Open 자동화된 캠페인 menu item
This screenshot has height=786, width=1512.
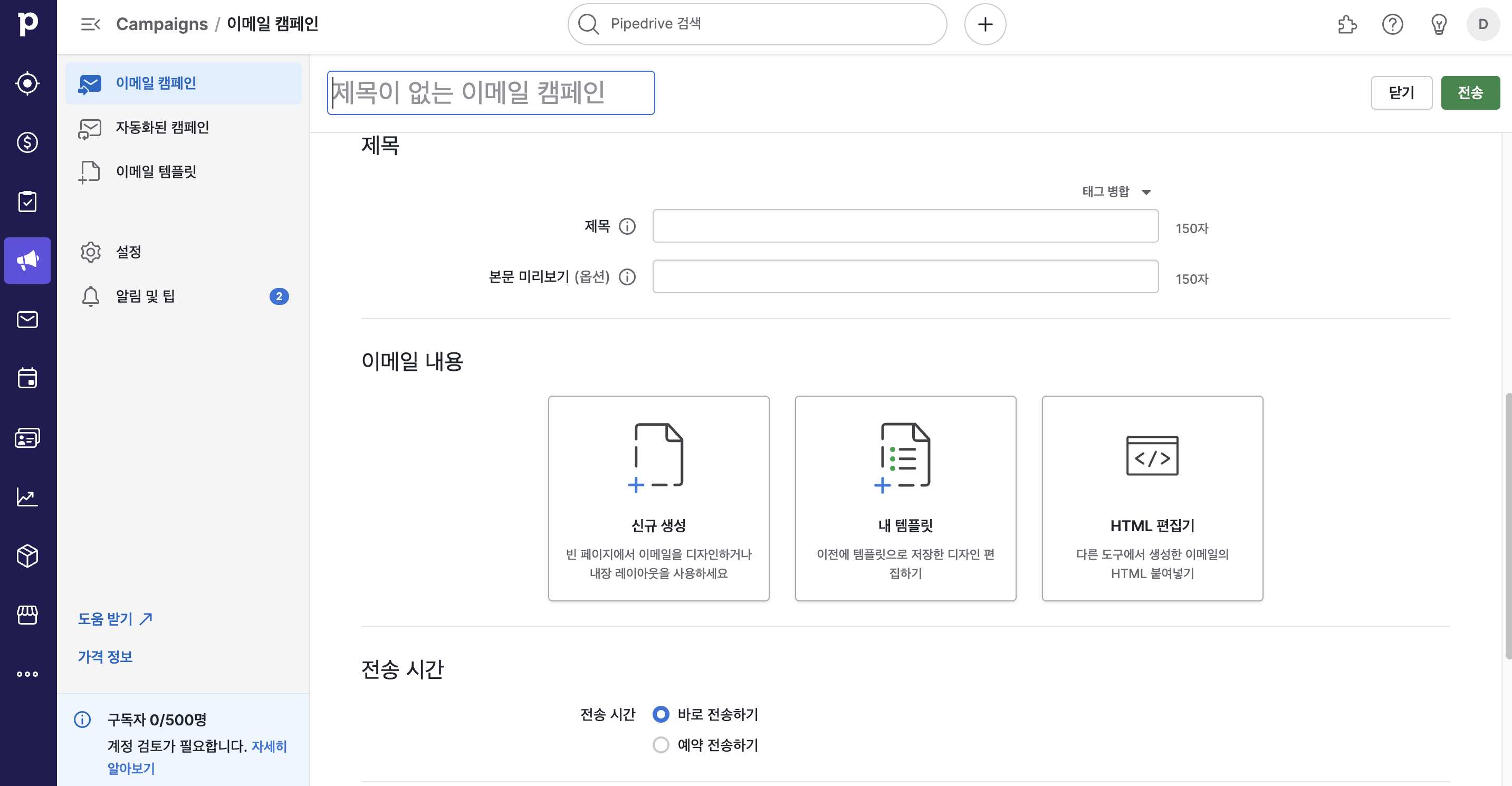162,127
